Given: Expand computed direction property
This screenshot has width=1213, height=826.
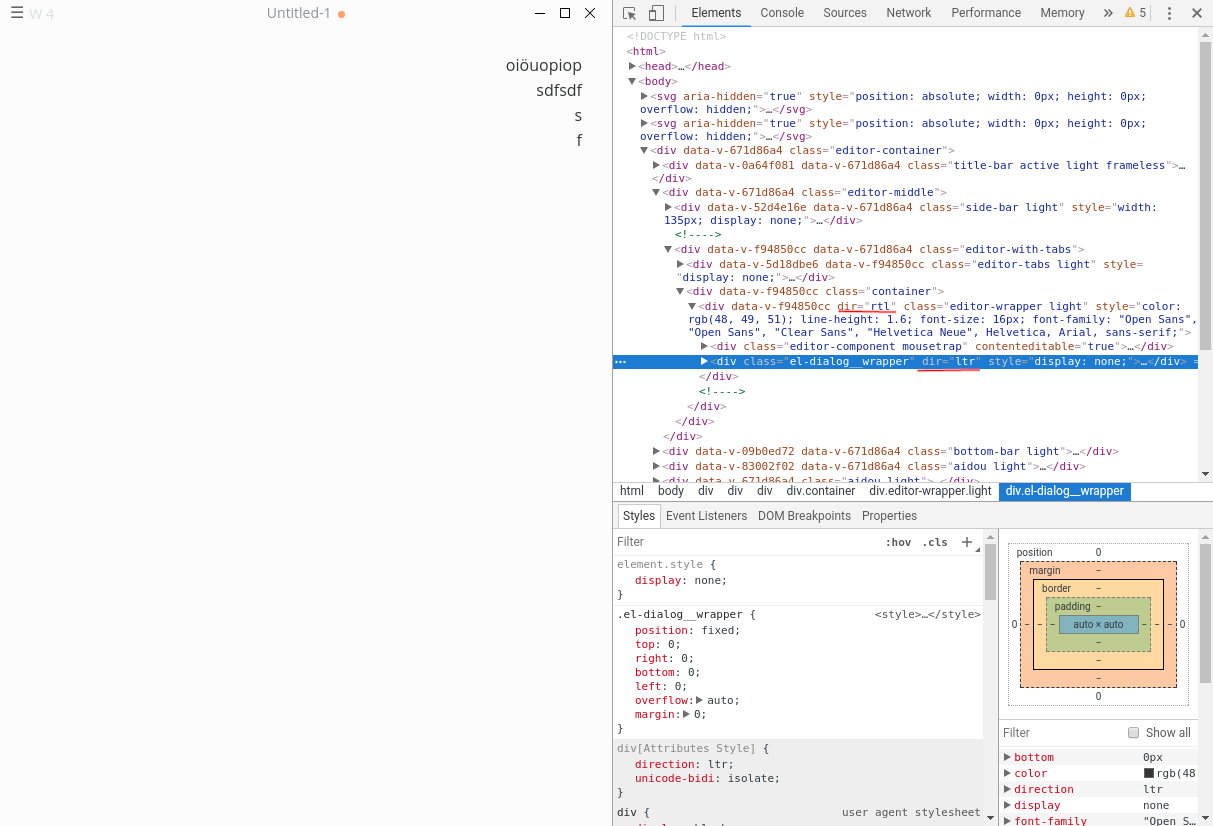Looking at the screenshot, I should click(1008, 789).
